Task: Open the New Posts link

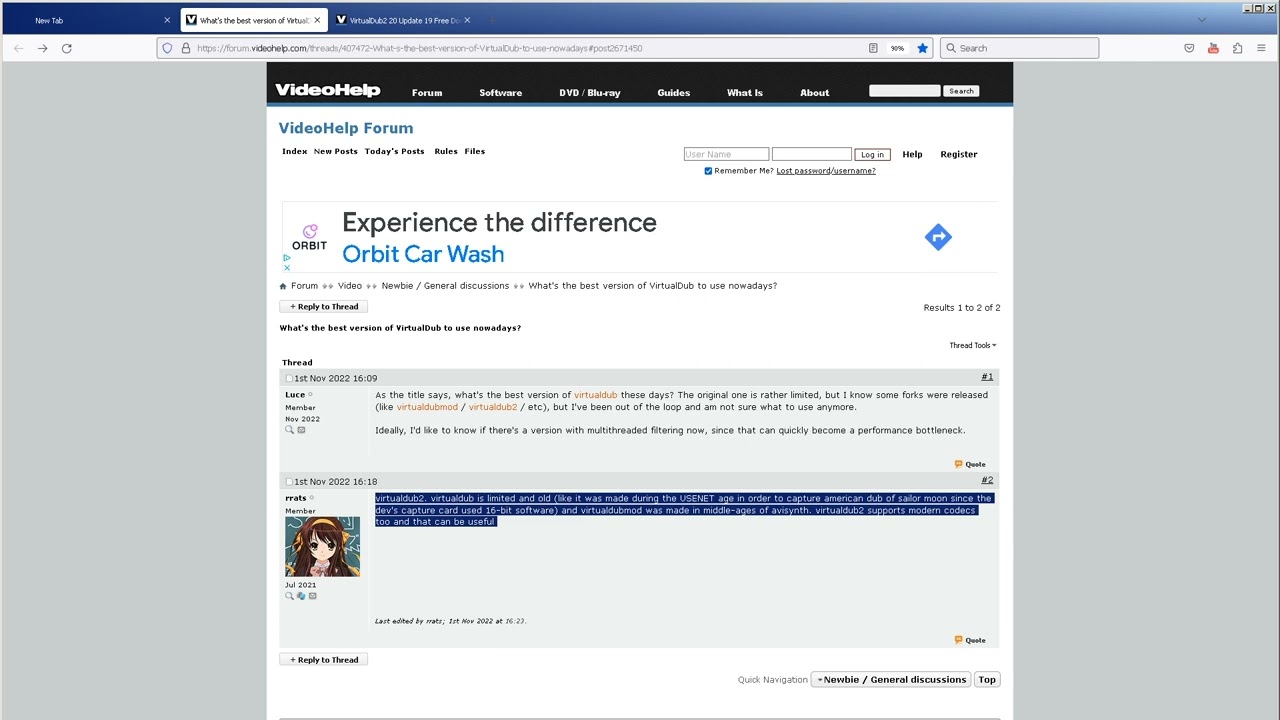Action: [335, 152]
